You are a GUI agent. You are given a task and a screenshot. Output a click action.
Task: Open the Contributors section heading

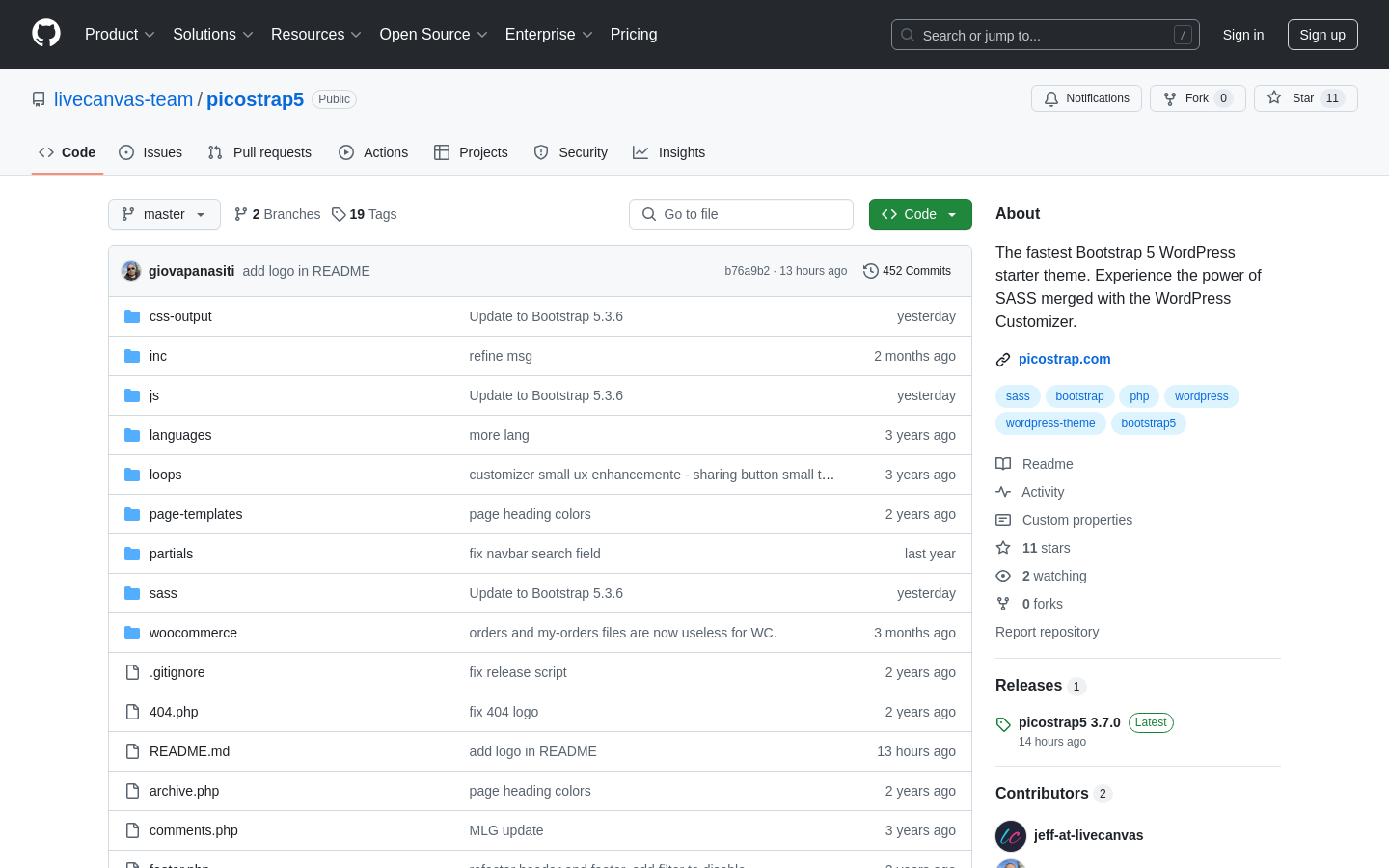tap(1042, 793)
